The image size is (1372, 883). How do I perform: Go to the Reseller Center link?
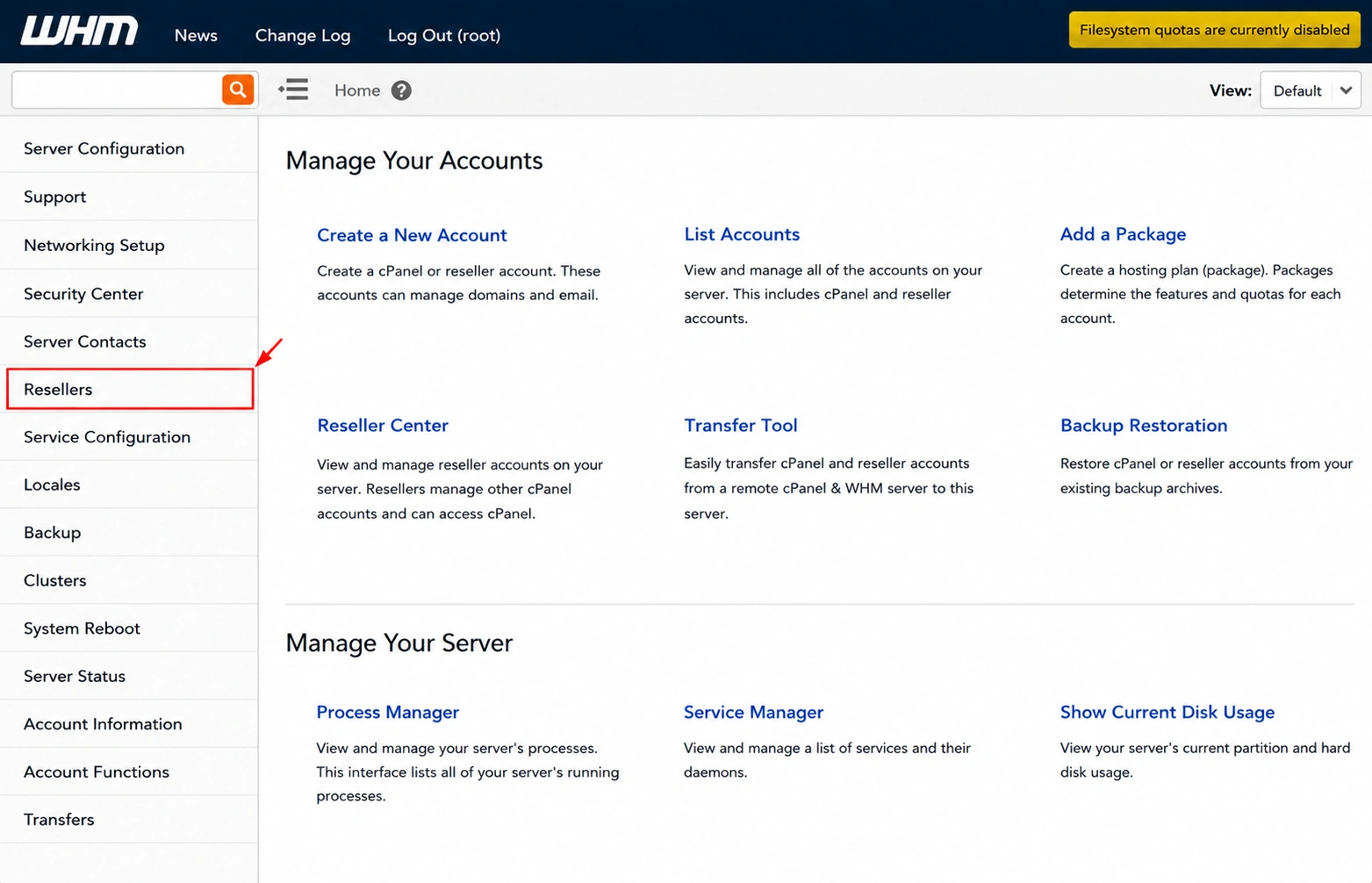pos(383,425)
